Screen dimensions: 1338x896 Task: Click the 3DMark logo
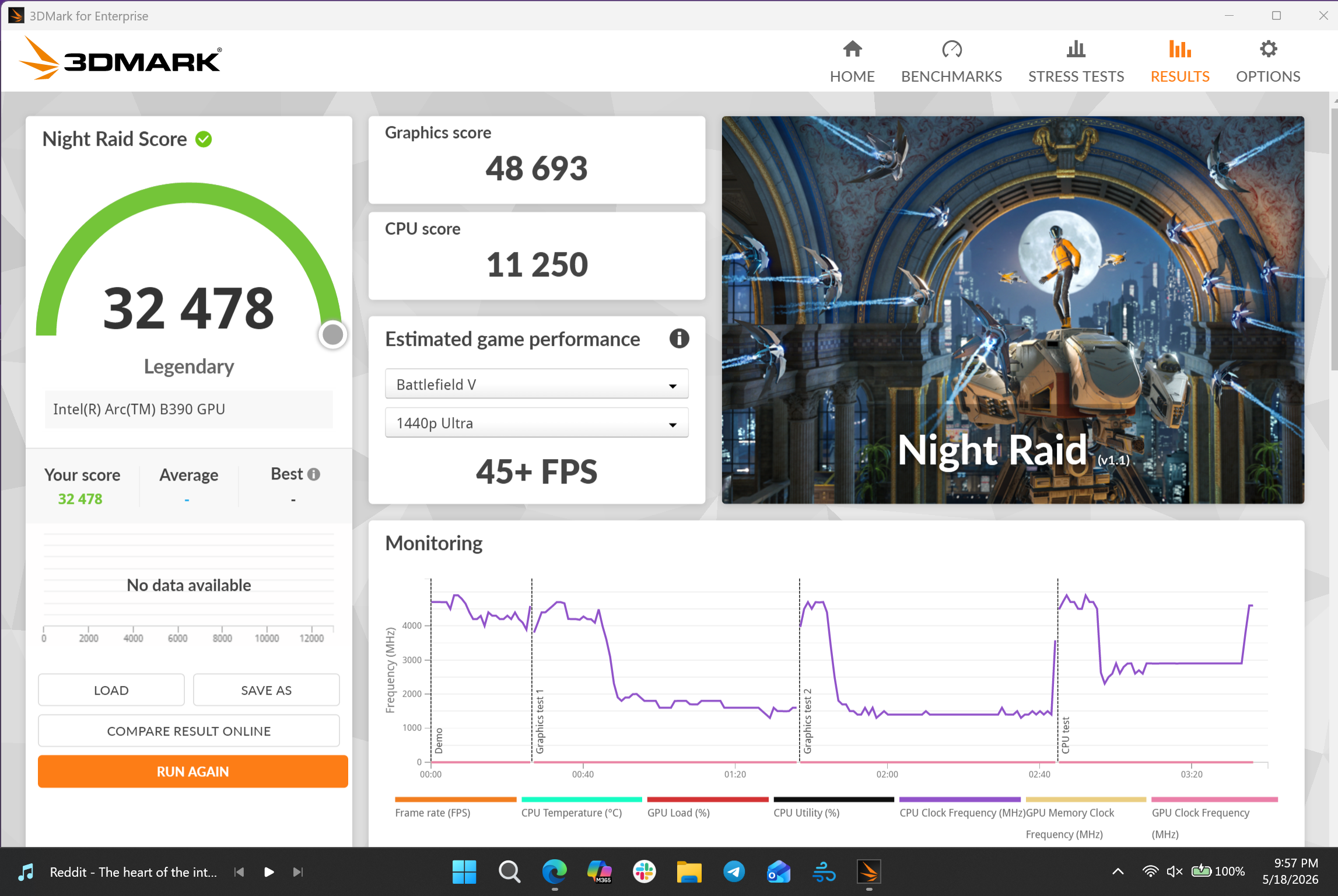[121, 59]
